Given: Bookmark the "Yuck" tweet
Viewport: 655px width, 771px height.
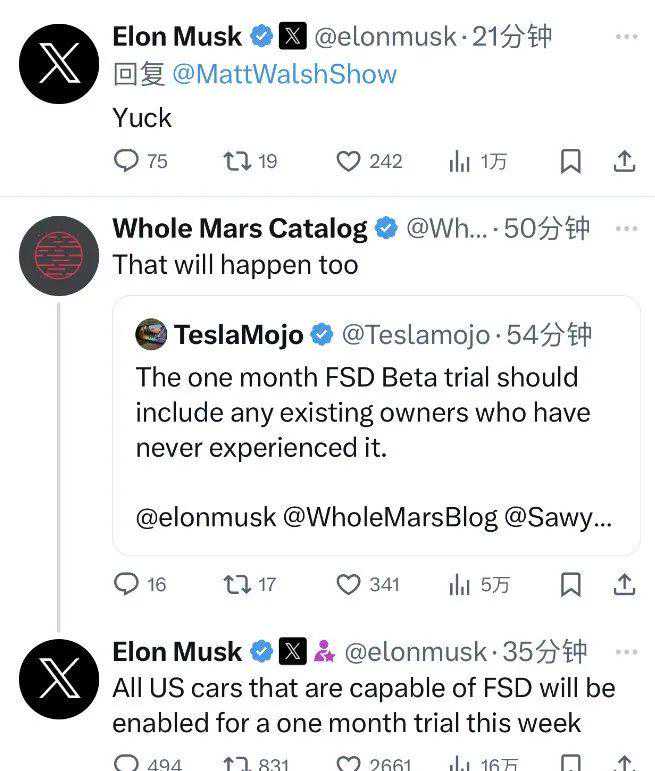Looking at the screenshot, I should pos(570,161).
